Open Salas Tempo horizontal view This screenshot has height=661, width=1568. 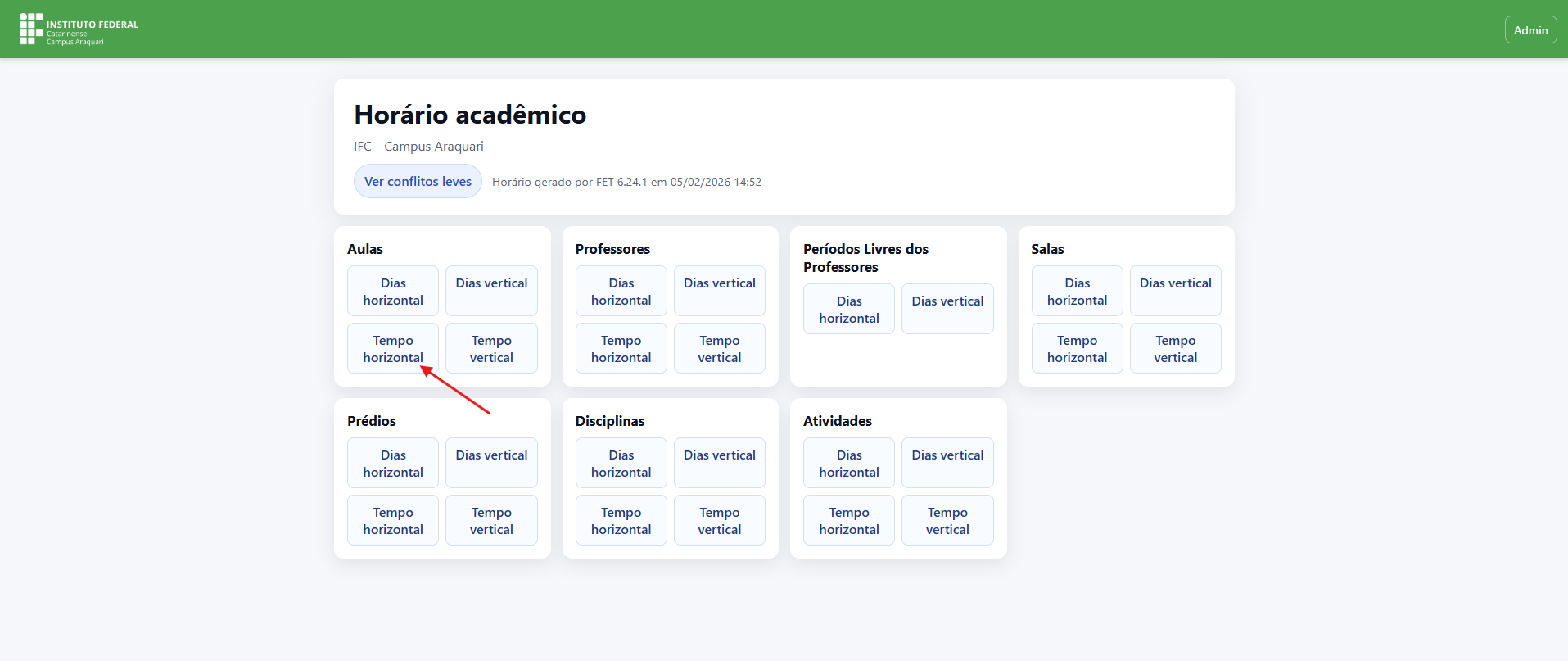(x=1077, y=348)
